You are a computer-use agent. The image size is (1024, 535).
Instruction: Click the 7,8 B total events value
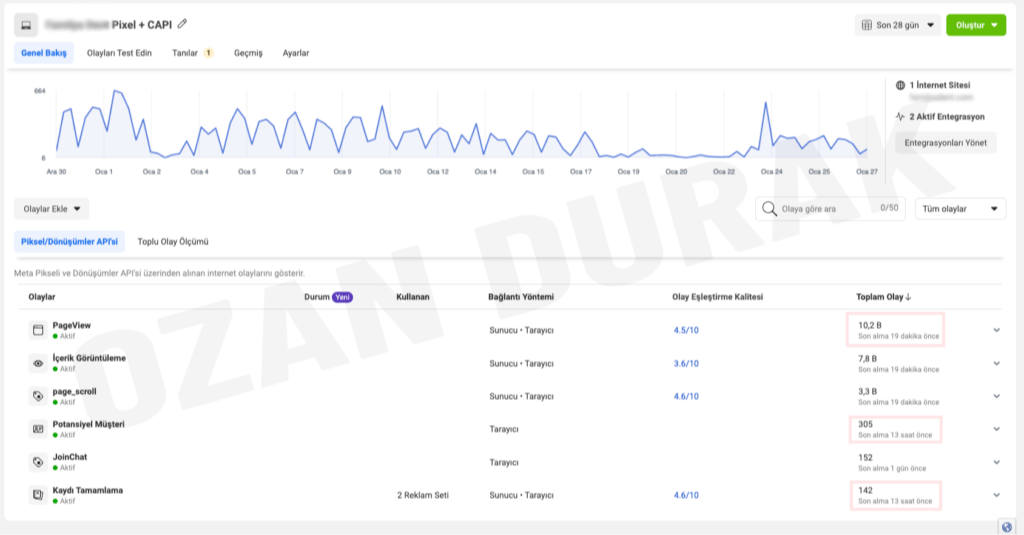tap(867, 359)
